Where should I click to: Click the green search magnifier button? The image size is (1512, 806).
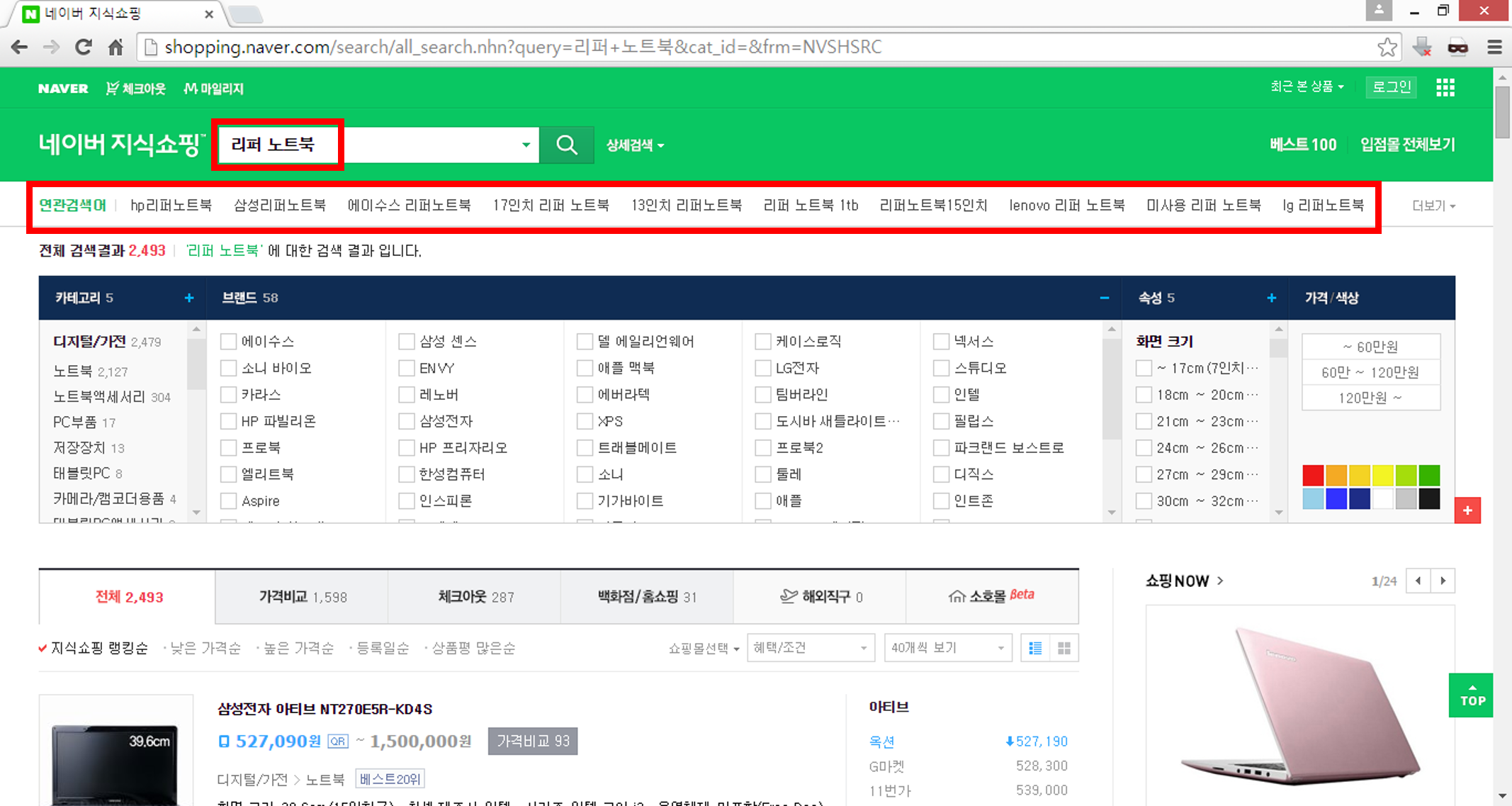pos(566,145)
